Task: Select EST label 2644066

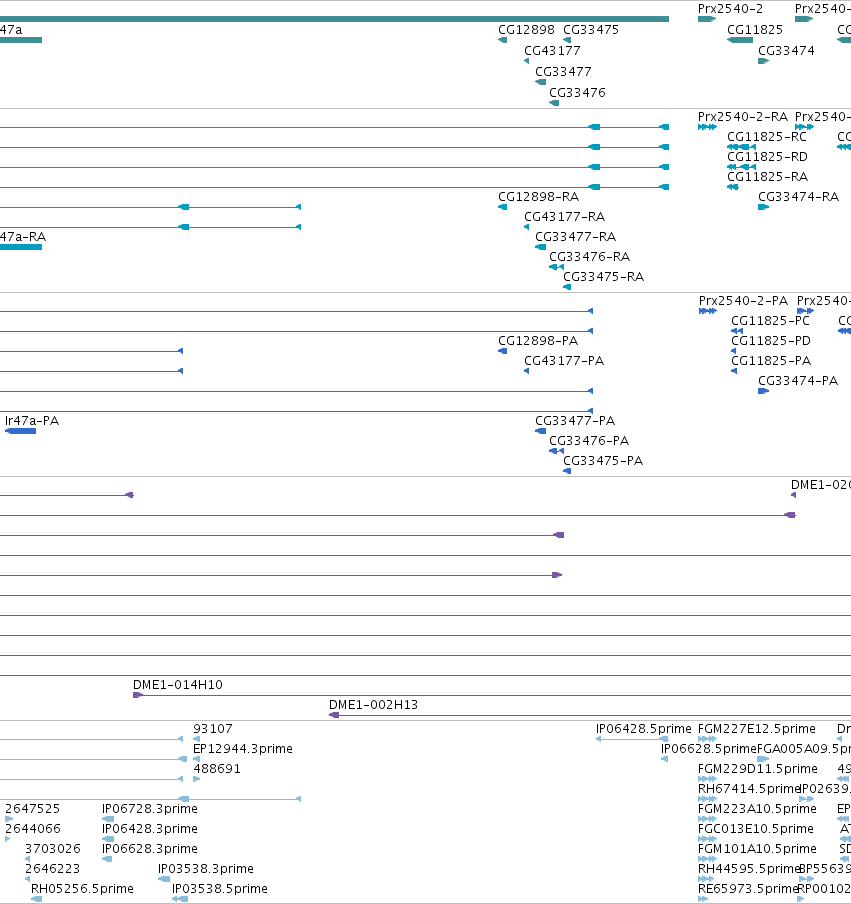Action: (x=32, y=829)
